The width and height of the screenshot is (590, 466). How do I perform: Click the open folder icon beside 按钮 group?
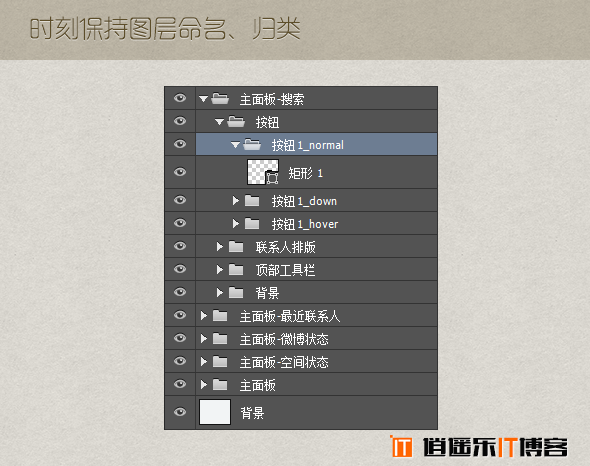(236, 122)
